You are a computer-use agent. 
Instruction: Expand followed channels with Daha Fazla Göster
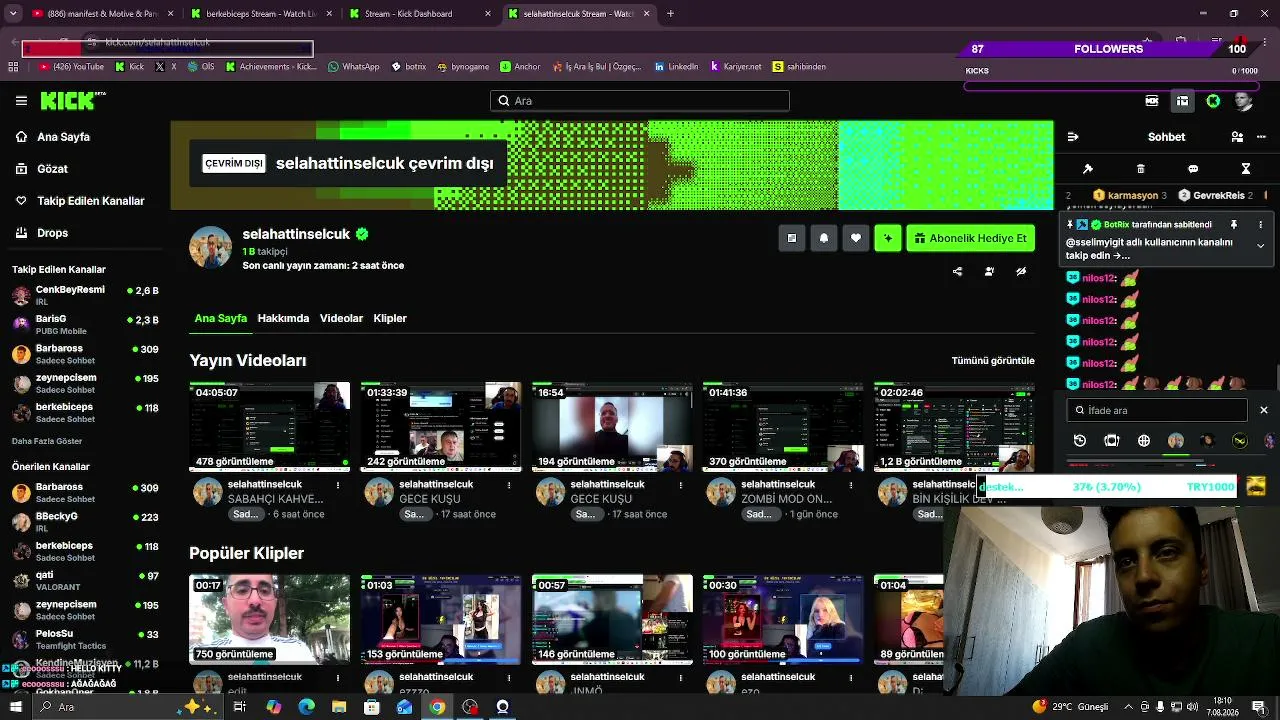pyautogui.click(x=47, y=441)
